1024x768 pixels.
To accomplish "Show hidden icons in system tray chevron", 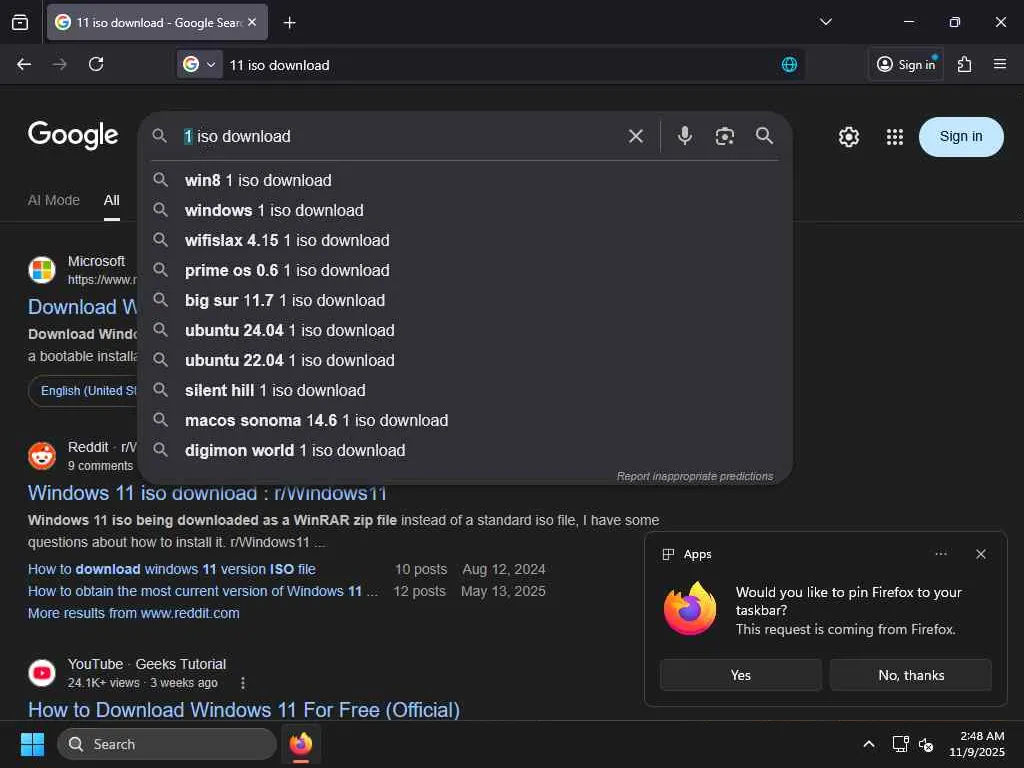I will pos(869,744).
